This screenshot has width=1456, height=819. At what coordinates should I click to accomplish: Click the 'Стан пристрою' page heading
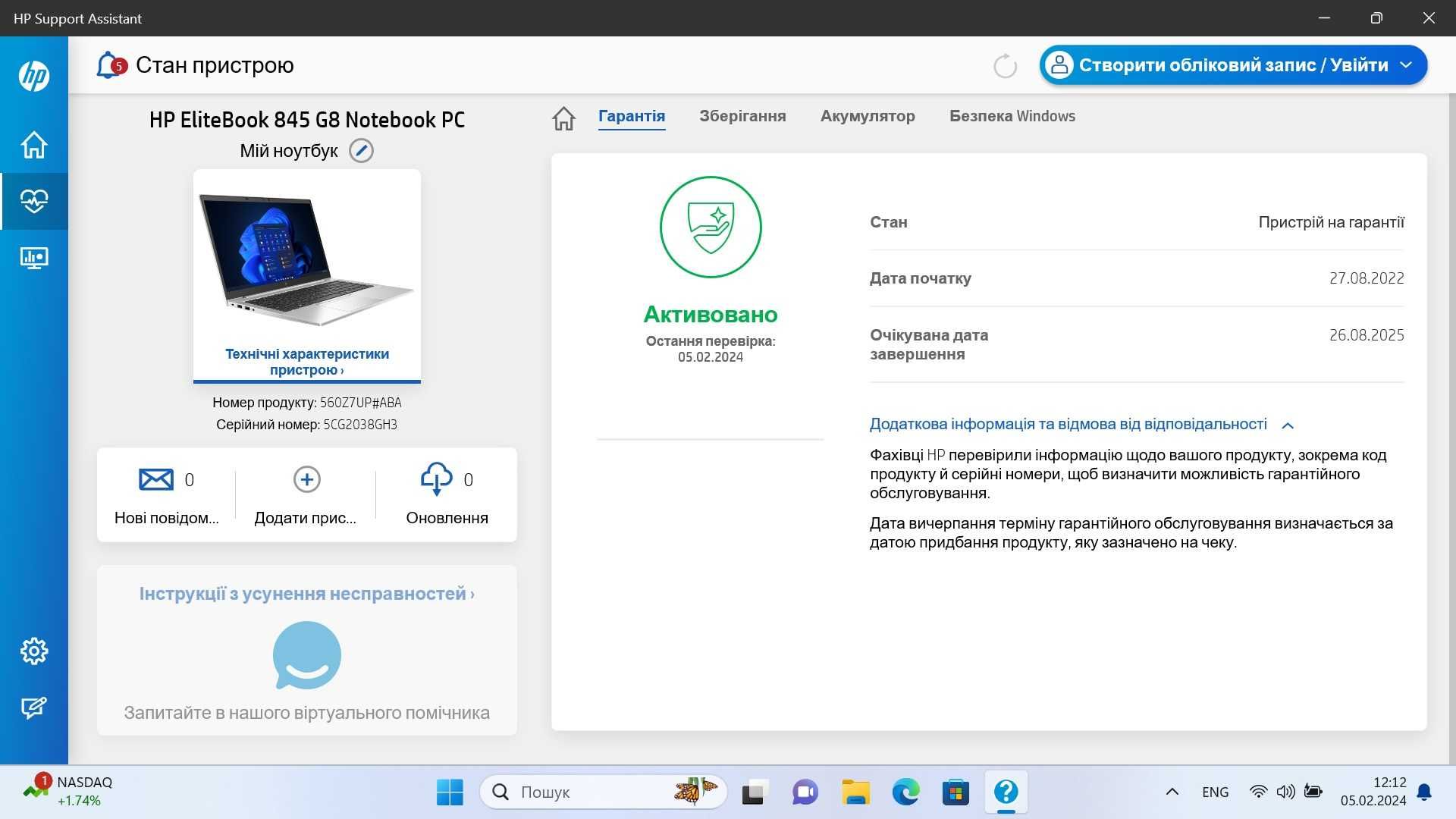coord(215,65)
